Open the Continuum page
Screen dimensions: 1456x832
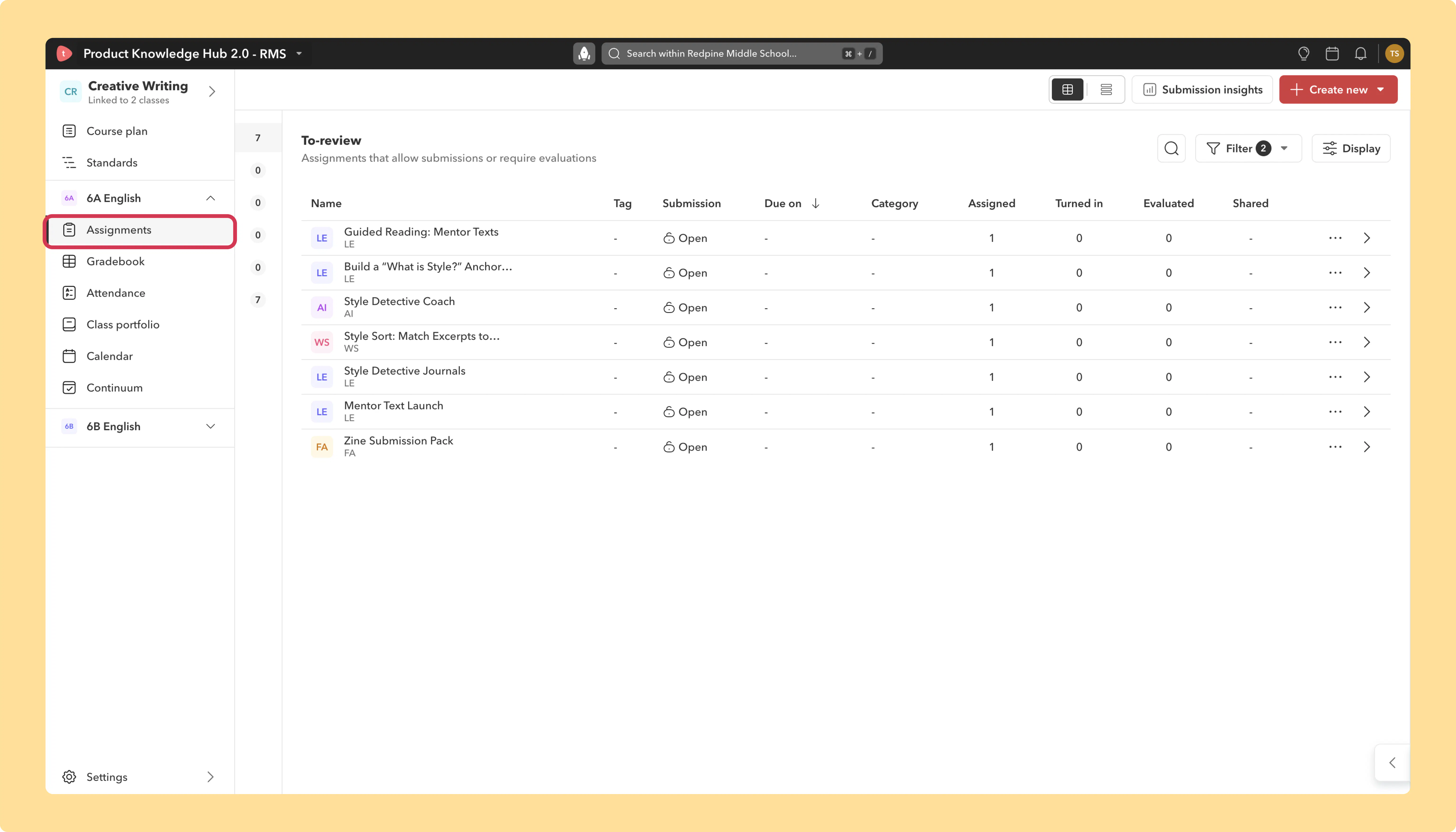(140, 388)
